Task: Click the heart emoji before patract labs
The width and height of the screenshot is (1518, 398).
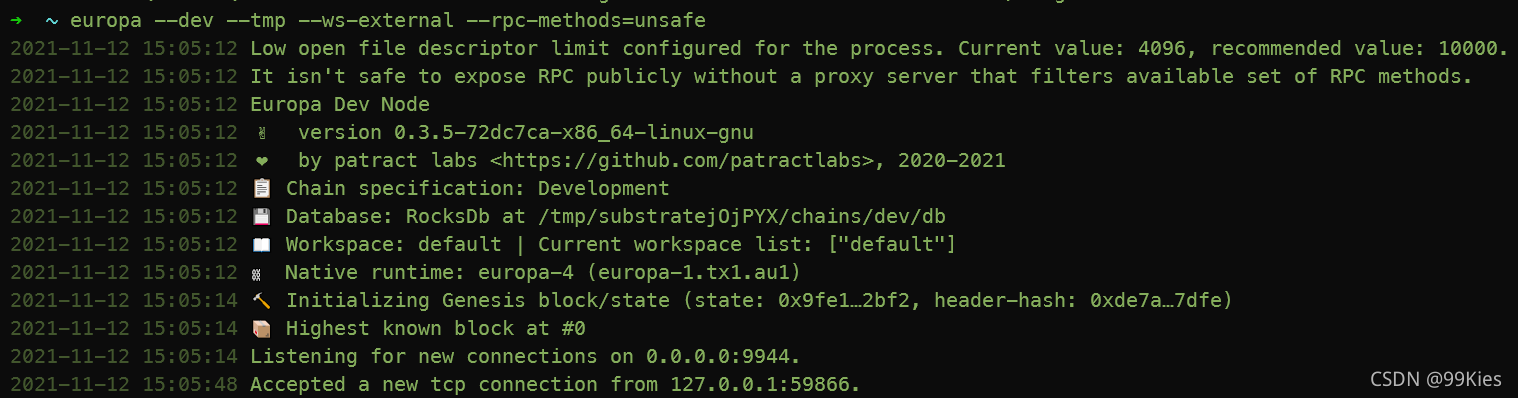Action: click(262, 160)
